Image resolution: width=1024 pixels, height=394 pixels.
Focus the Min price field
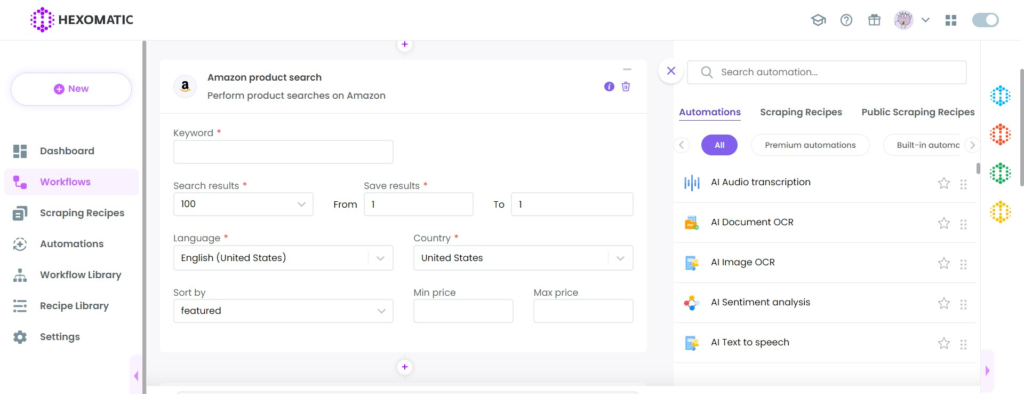click(x=463, y=311)
